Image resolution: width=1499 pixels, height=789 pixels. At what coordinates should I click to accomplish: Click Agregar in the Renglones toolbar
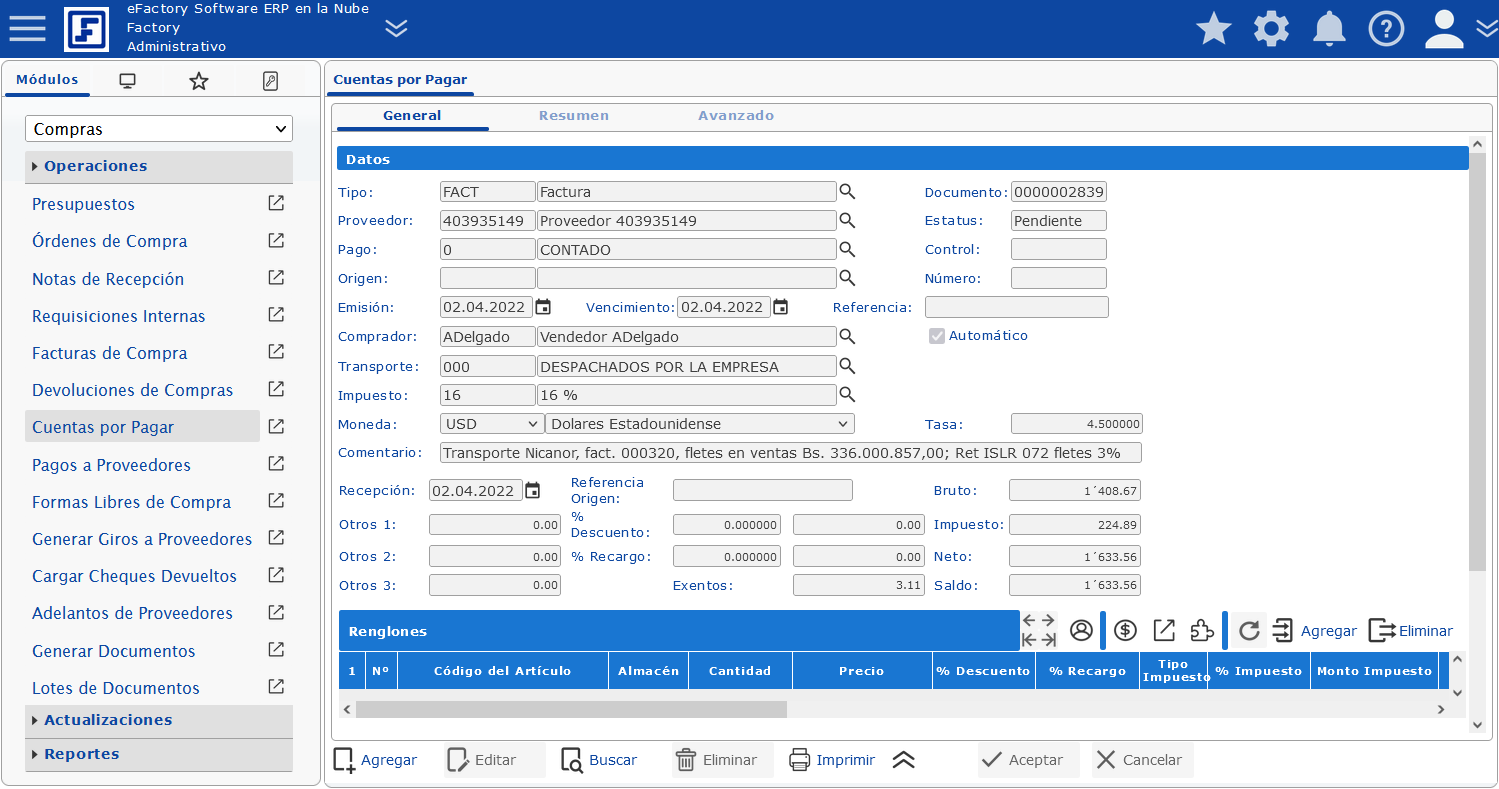[x=1315, y=631]
